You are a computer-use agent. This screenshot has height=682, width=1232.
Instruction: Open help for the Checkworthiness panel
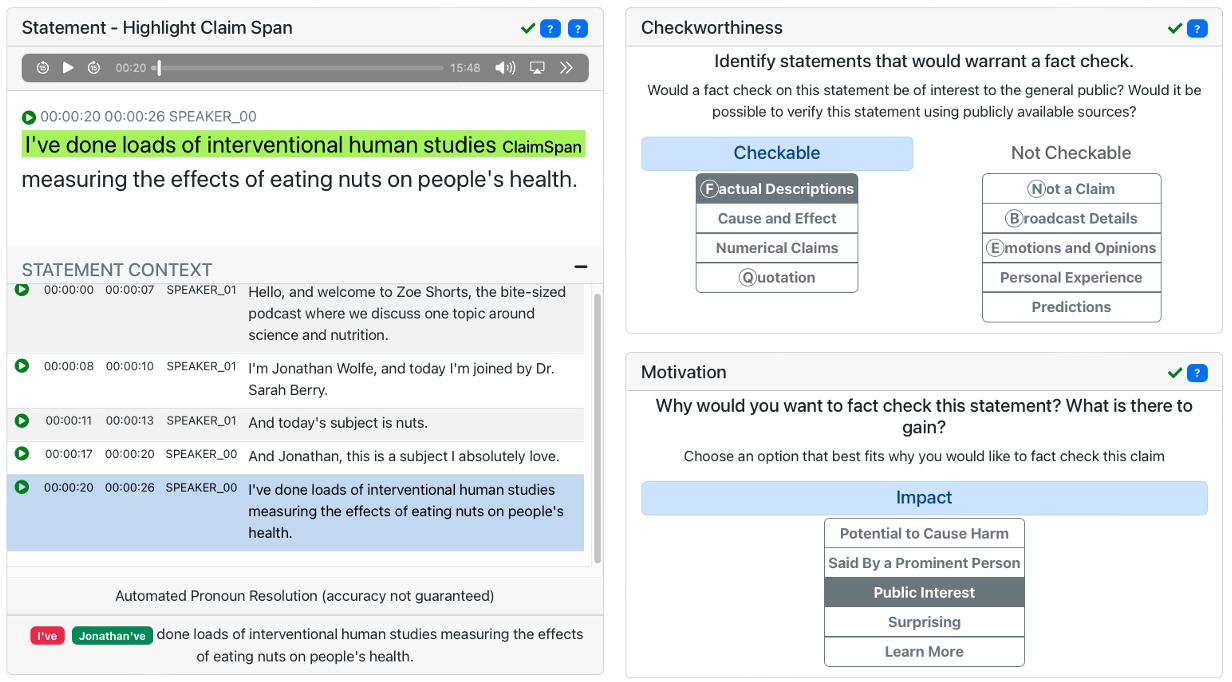[x=1197, y=28]
